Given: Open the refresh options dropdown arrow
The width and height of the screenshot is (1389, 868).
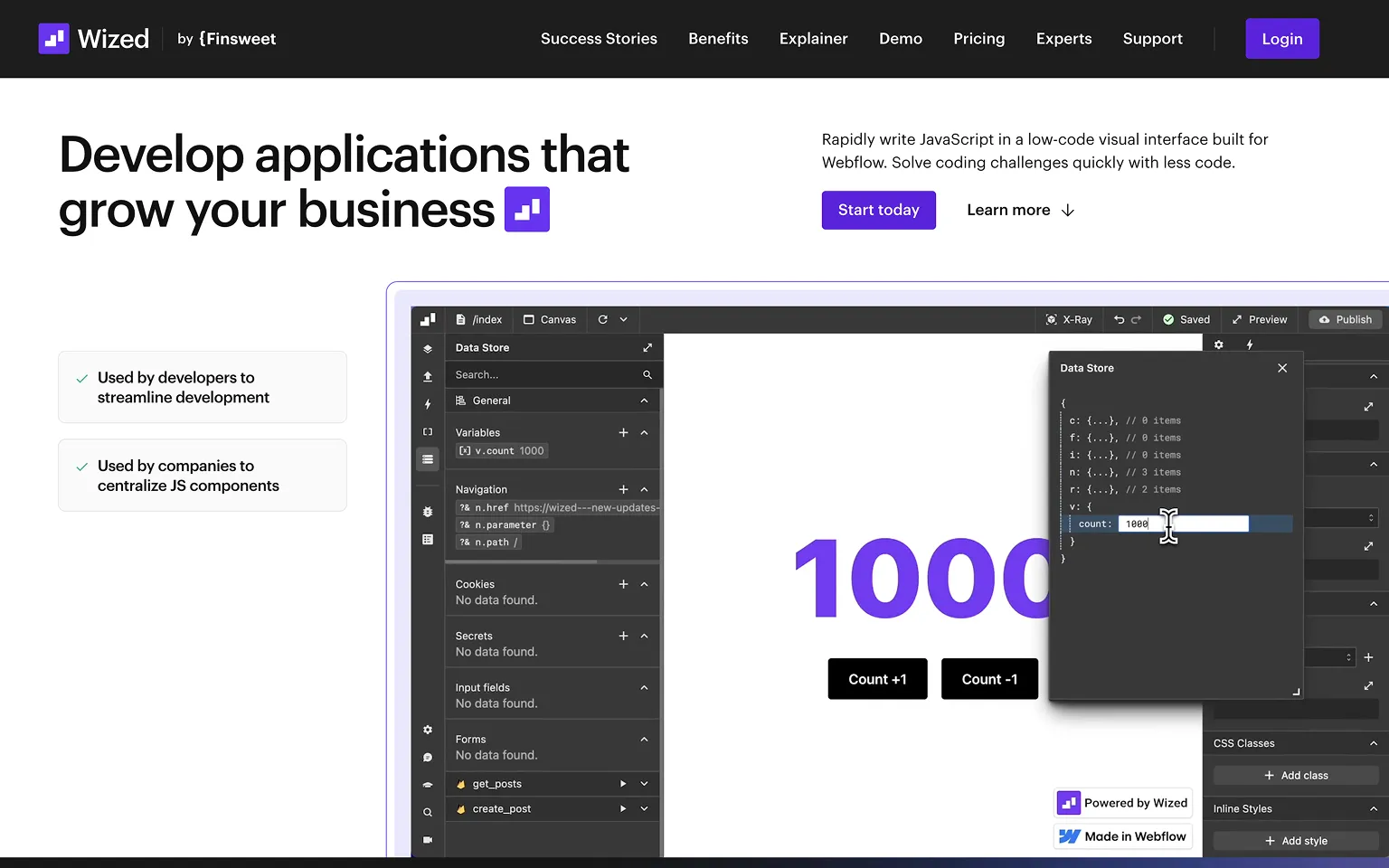Looking at the screenshot, I should [x=623, y=319].
